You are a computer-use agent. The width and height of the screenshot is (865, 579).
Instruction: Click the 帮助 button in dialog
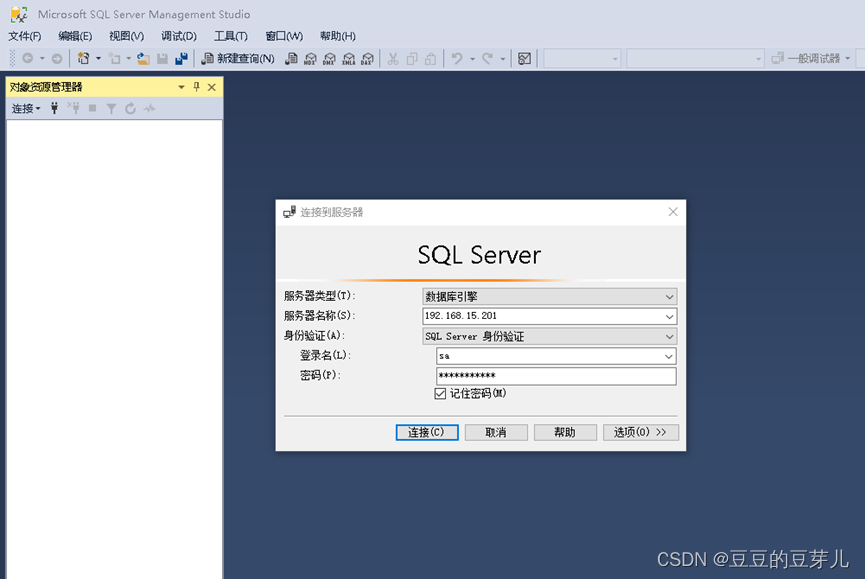coord(565,432)
